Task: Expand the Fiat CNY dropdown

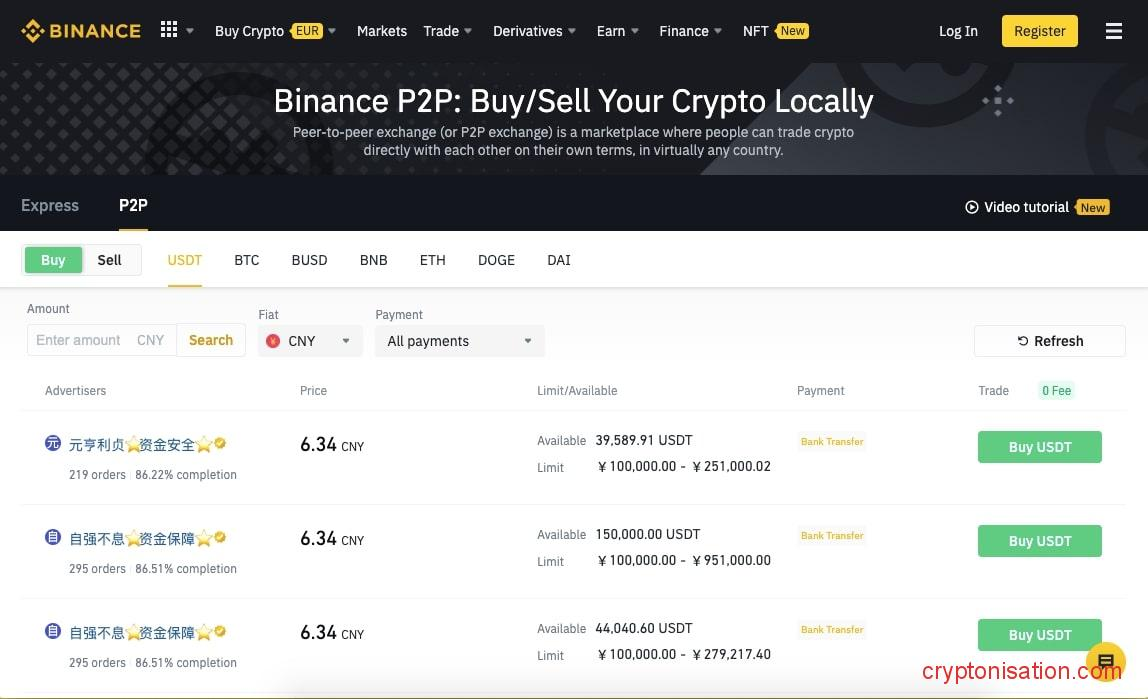Action: 309,341
